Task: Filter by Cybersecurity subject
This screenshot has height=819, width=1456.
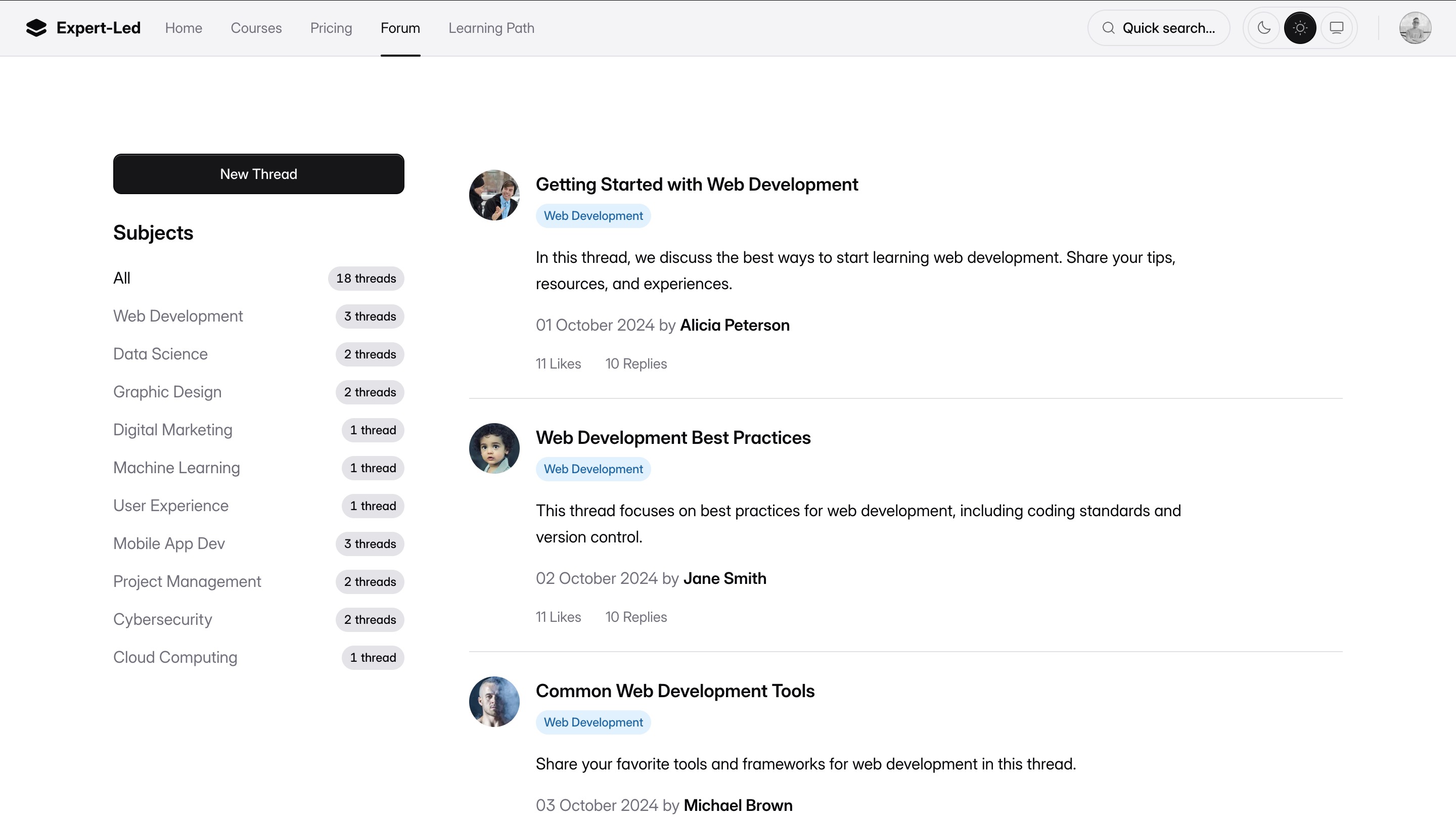Action: click(x=163, y=619)
